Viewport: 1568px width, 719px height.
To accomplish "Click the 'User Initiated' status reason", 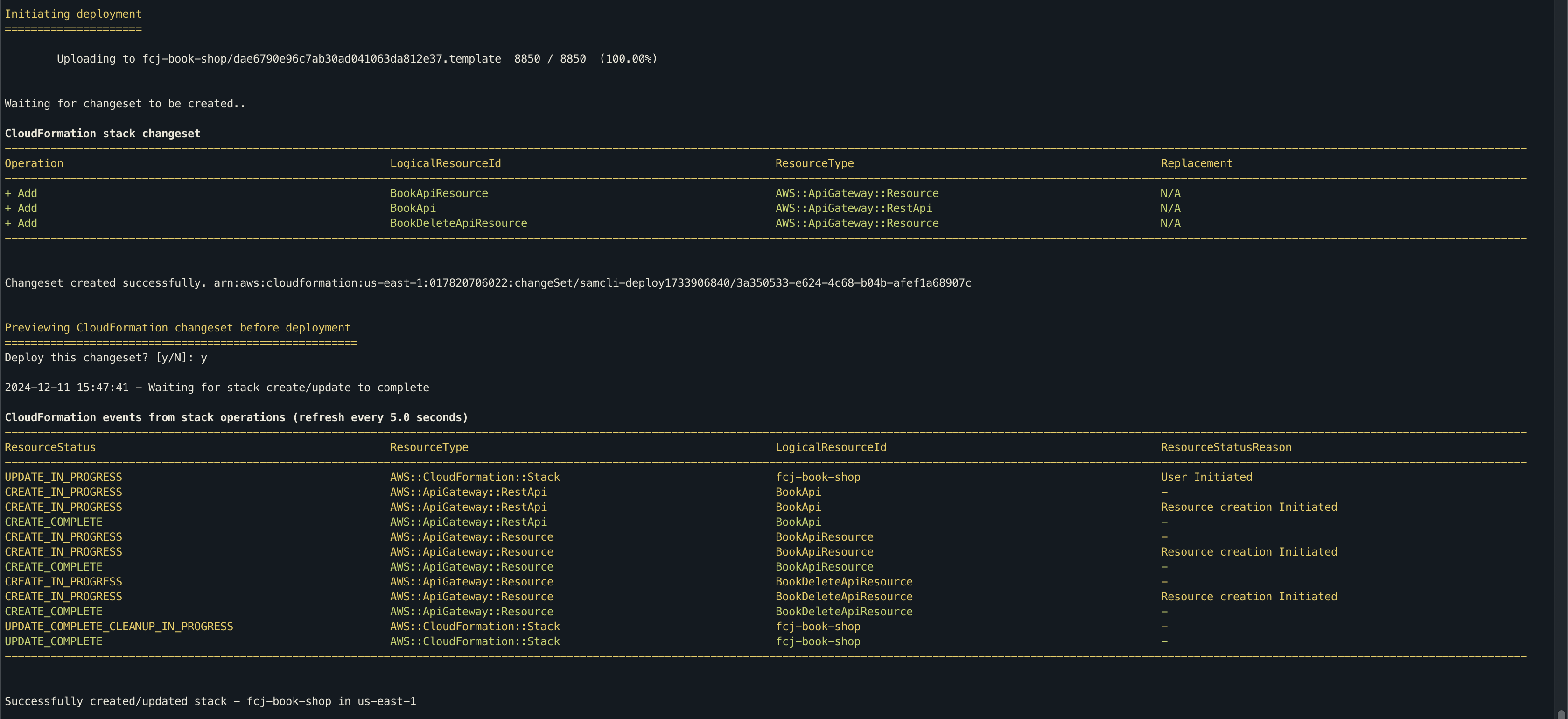I will click(x=1206, y=477).
